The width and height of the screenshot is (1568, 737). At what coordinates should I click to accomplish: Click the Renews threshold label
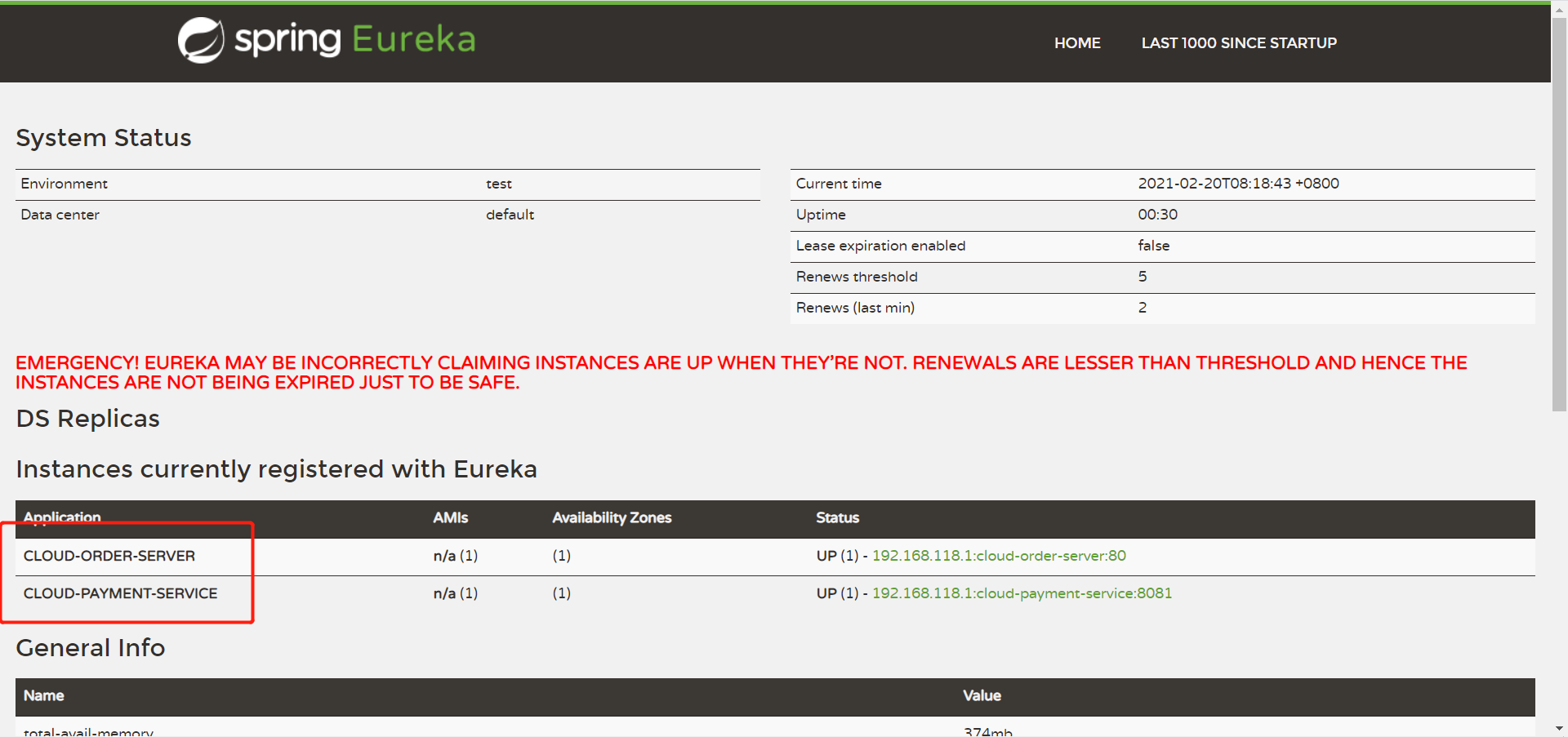(x=857, y=277)
